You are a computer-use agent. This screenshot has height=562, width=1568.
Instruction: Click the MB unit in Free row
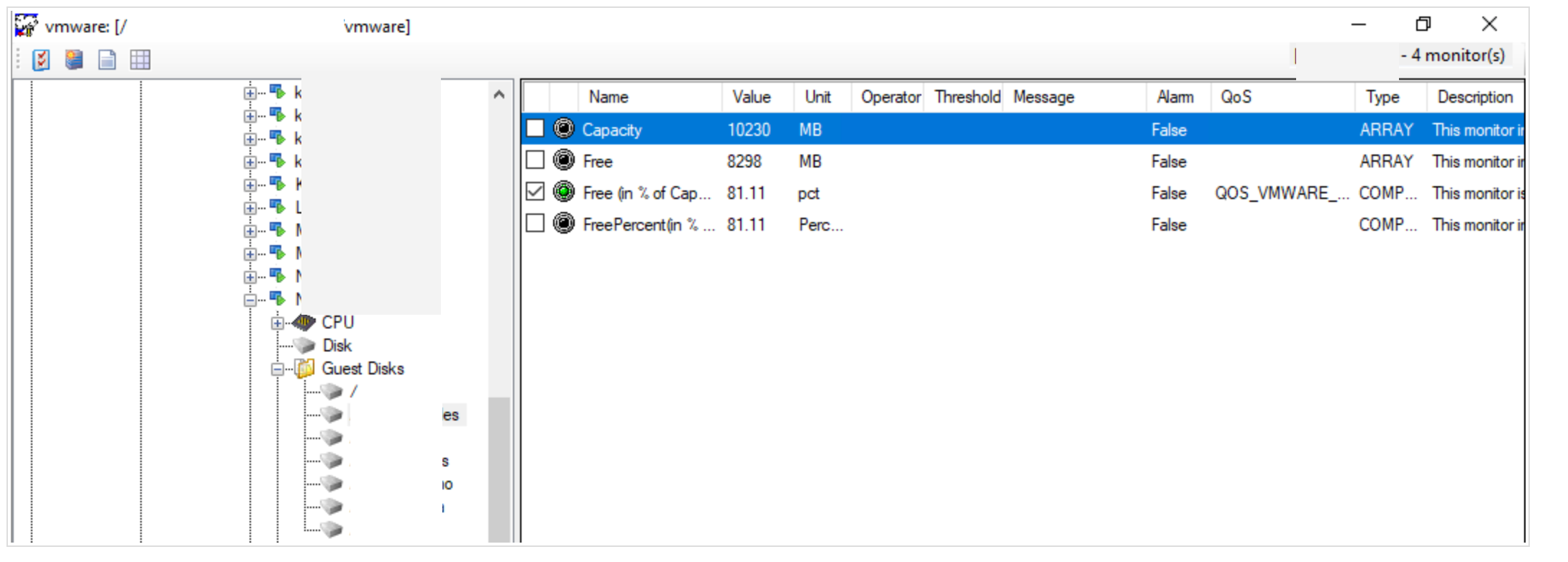coord(810,161)
